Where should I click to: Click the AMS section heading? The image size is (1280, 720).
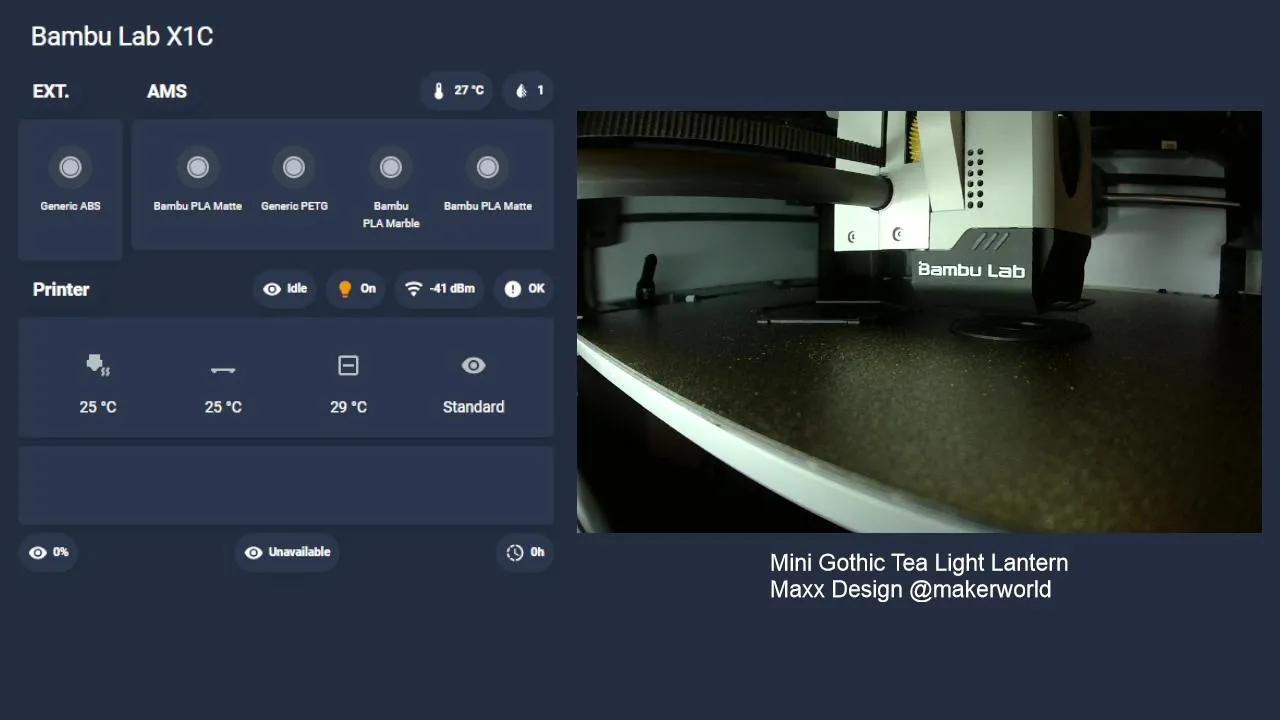167,91
